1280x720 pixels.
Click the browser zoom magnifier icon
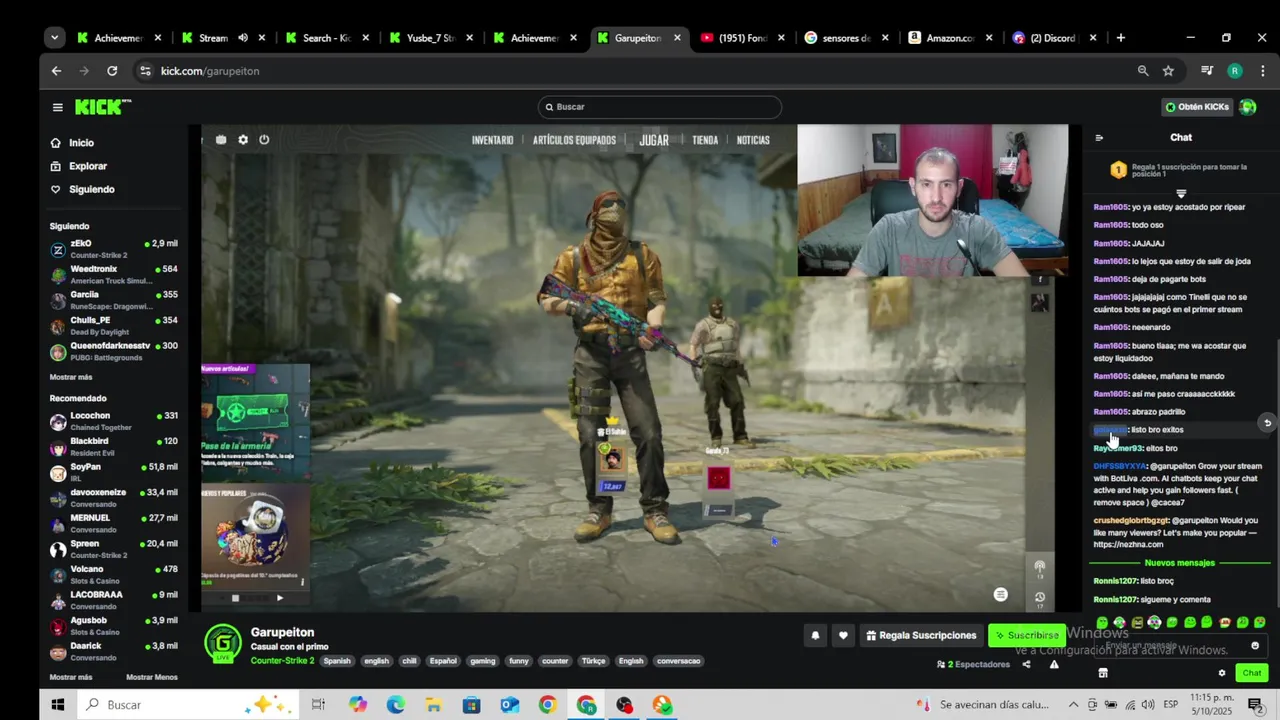[1142, 71]
